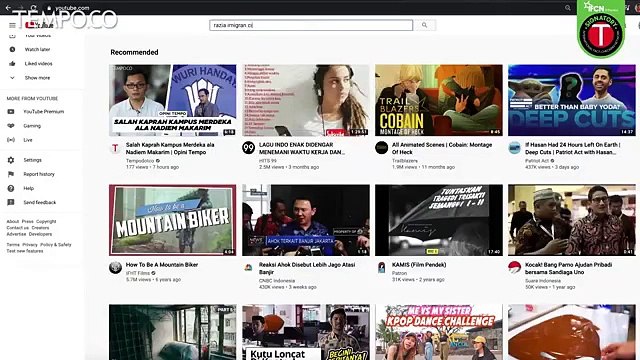
Task: Open CNBC Indonesia channel avatar
Action: [248, 268]
